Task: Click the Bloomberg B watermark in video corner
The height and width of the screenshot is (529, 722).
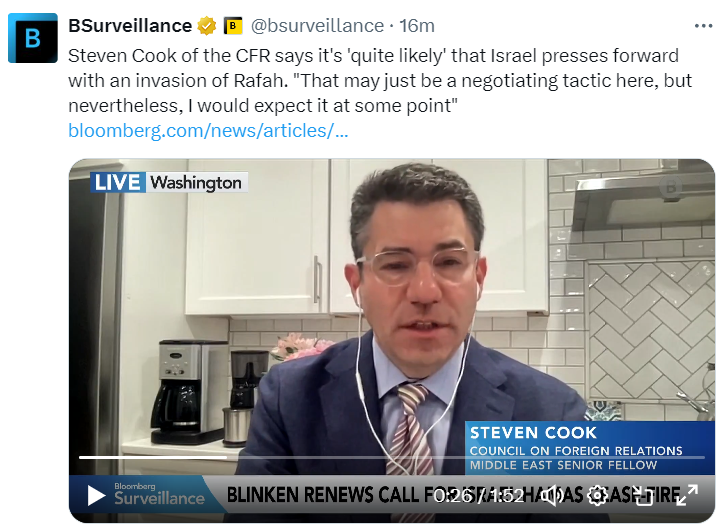Action: click(671, 187)
